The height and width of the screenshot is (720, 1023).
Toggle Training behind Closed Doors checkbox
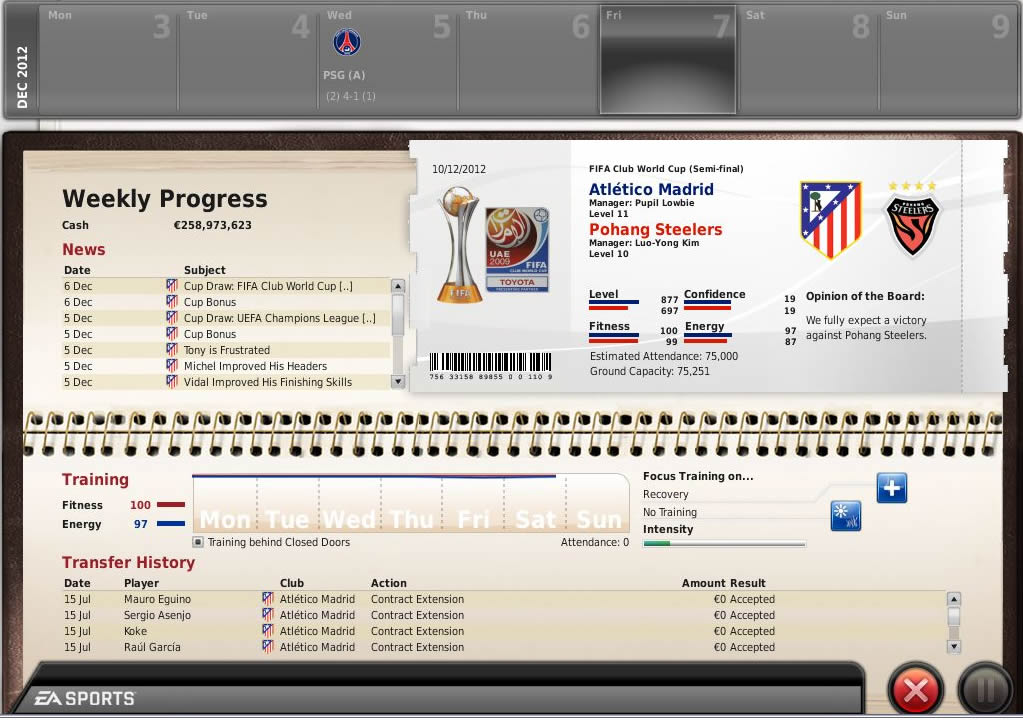tap(198, 542)
